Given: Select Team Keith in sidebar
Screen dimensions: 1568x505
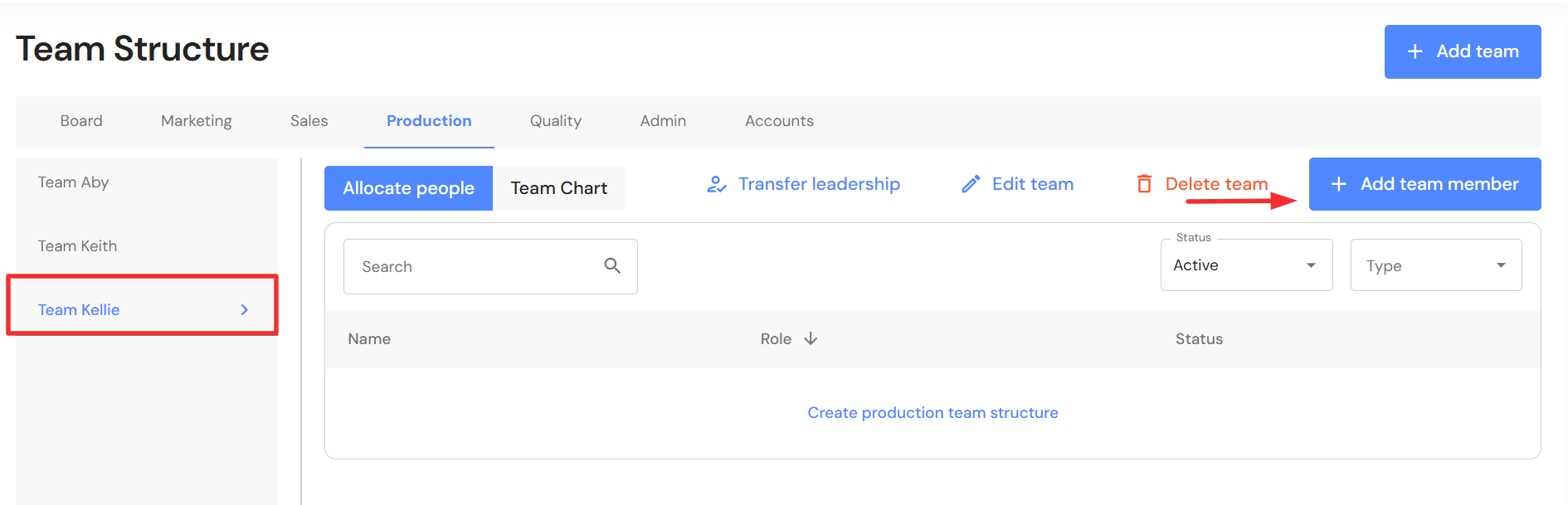Looking at the screenshot, I should pyautogui.click(x=78, y=246).
